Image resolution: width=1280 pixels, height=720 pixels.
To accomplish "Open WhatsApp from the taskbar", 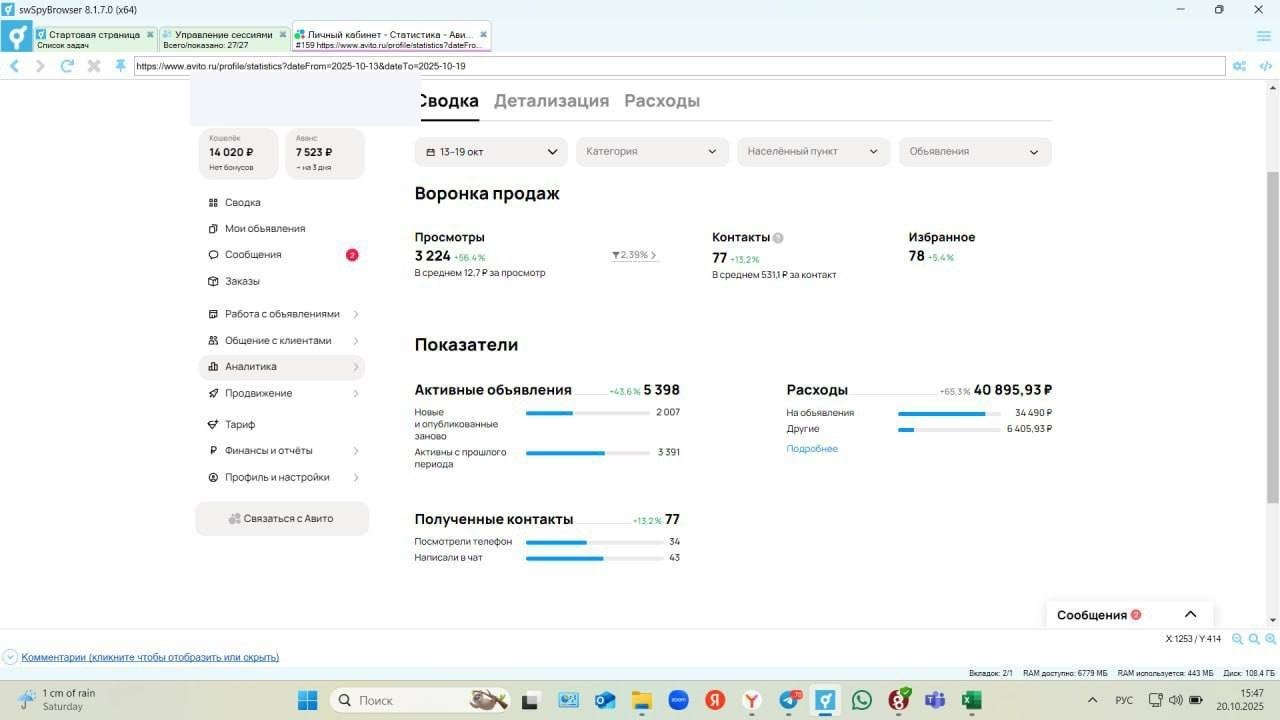I will [x=862, y=700].
